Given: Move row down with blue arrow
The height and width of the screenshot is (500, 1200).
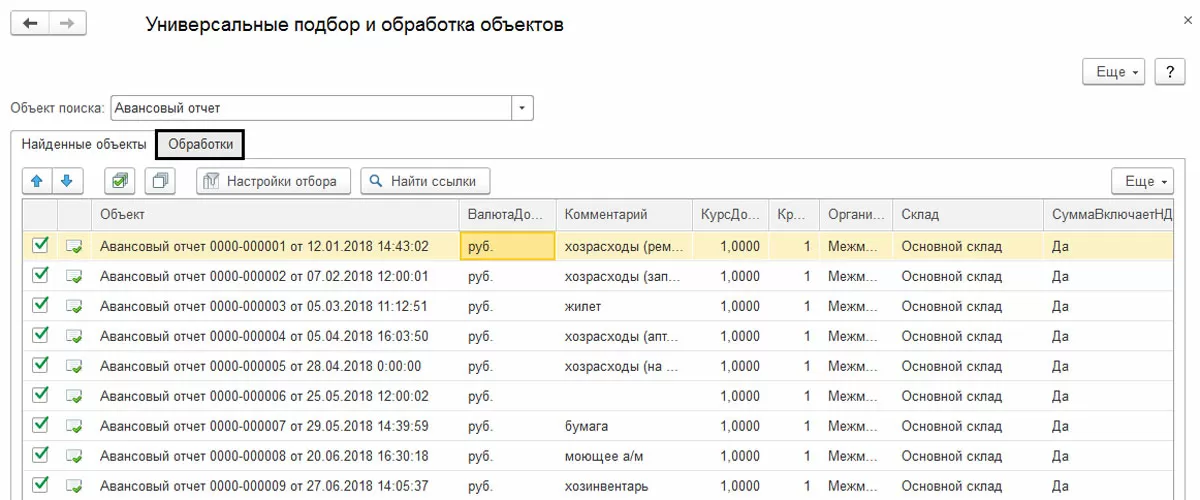Looking at the screenshot, I should tap(67, 181).
